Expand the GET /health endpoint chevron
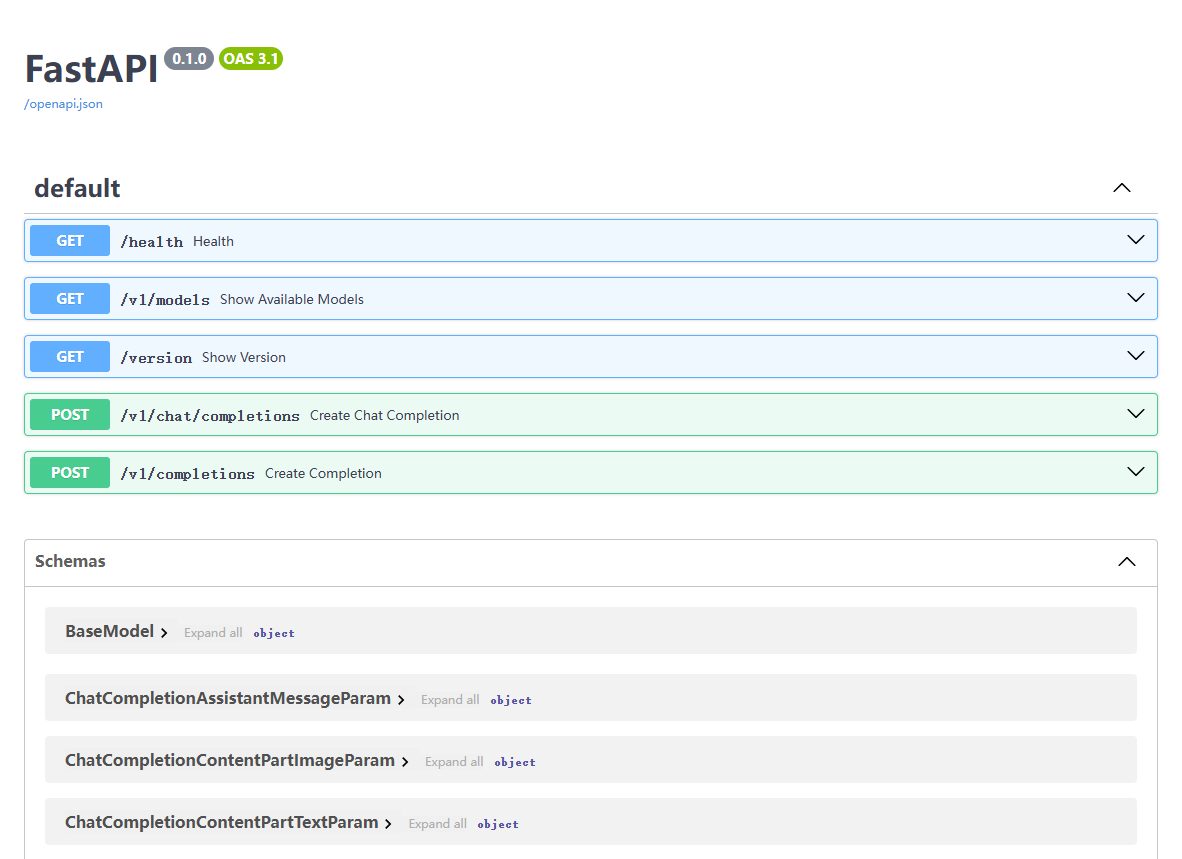This screenshot has width=1182, height=859. point(1135,240)
